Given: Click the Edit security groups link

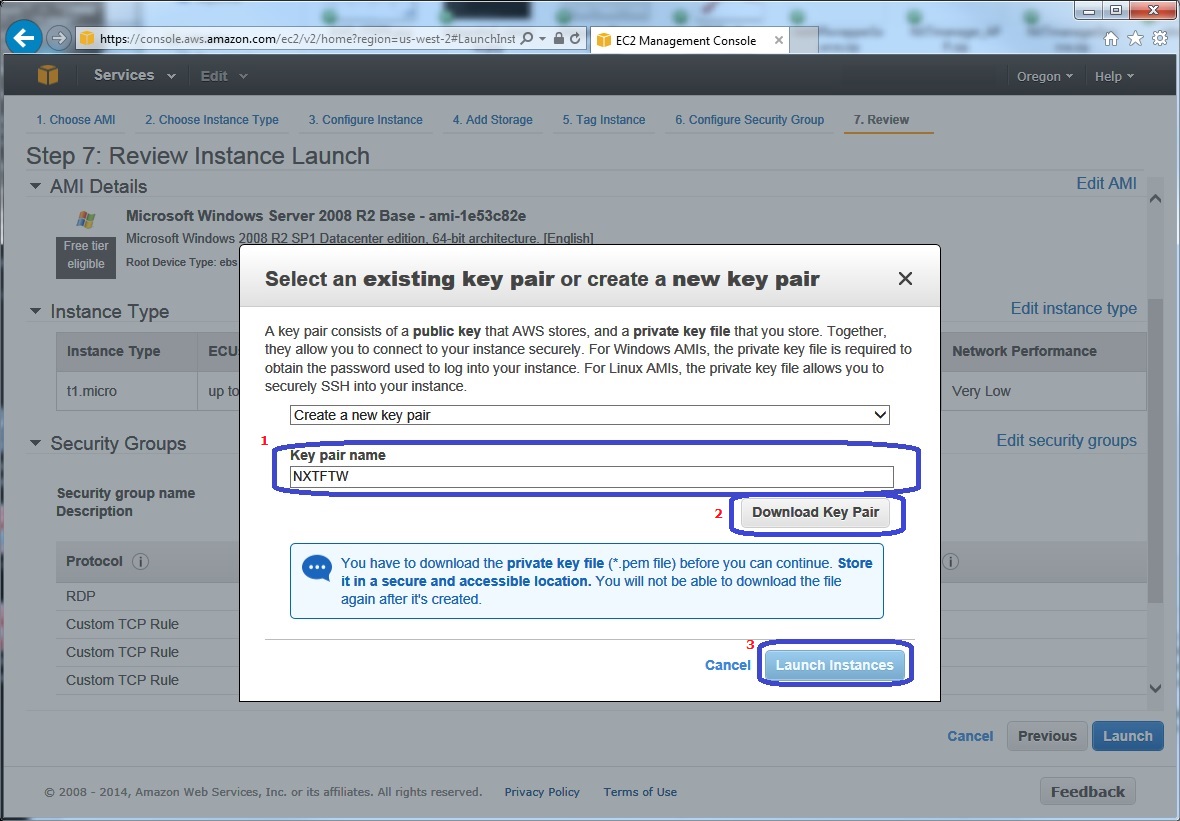Looking at the screenshot, I should tap(1066, 440).
